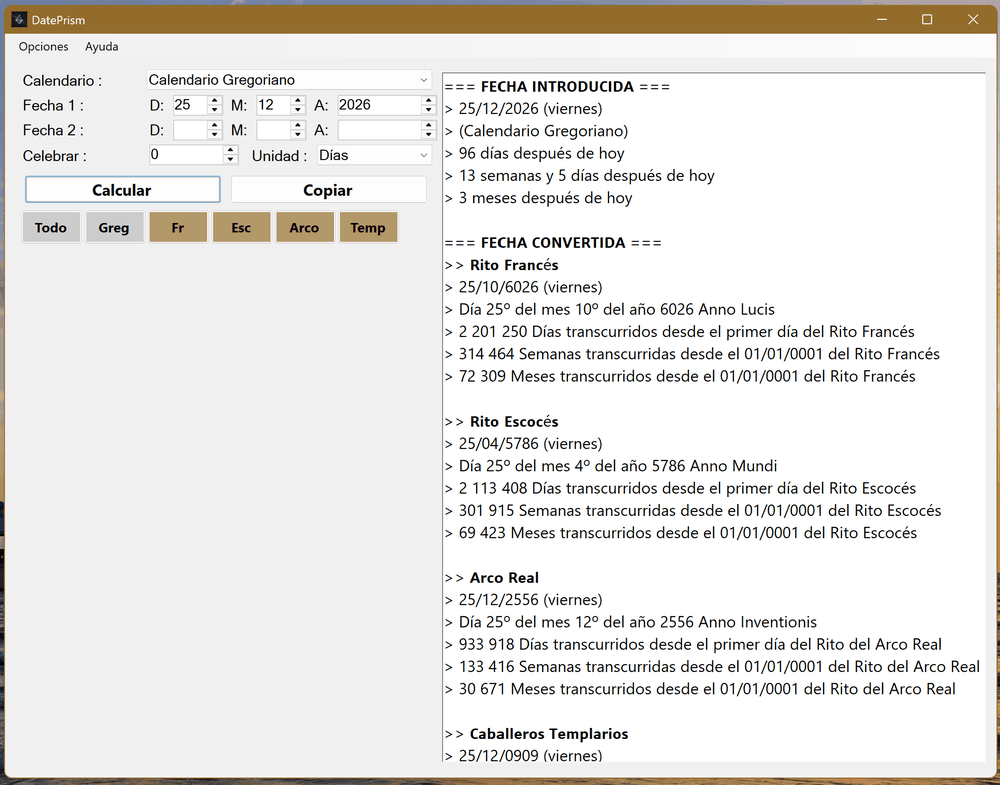Toggle the Todo filter button

click(51, 228)
